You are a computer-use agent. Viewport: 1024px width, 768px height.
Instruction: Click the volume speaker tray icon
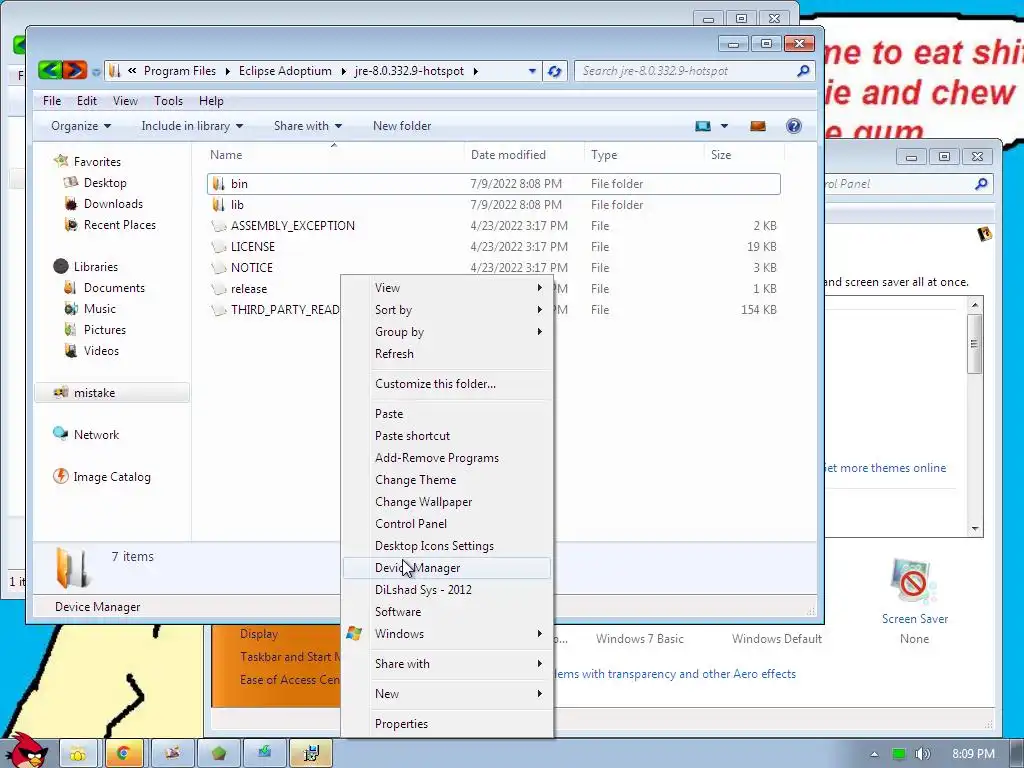click(x=923, y=754)
